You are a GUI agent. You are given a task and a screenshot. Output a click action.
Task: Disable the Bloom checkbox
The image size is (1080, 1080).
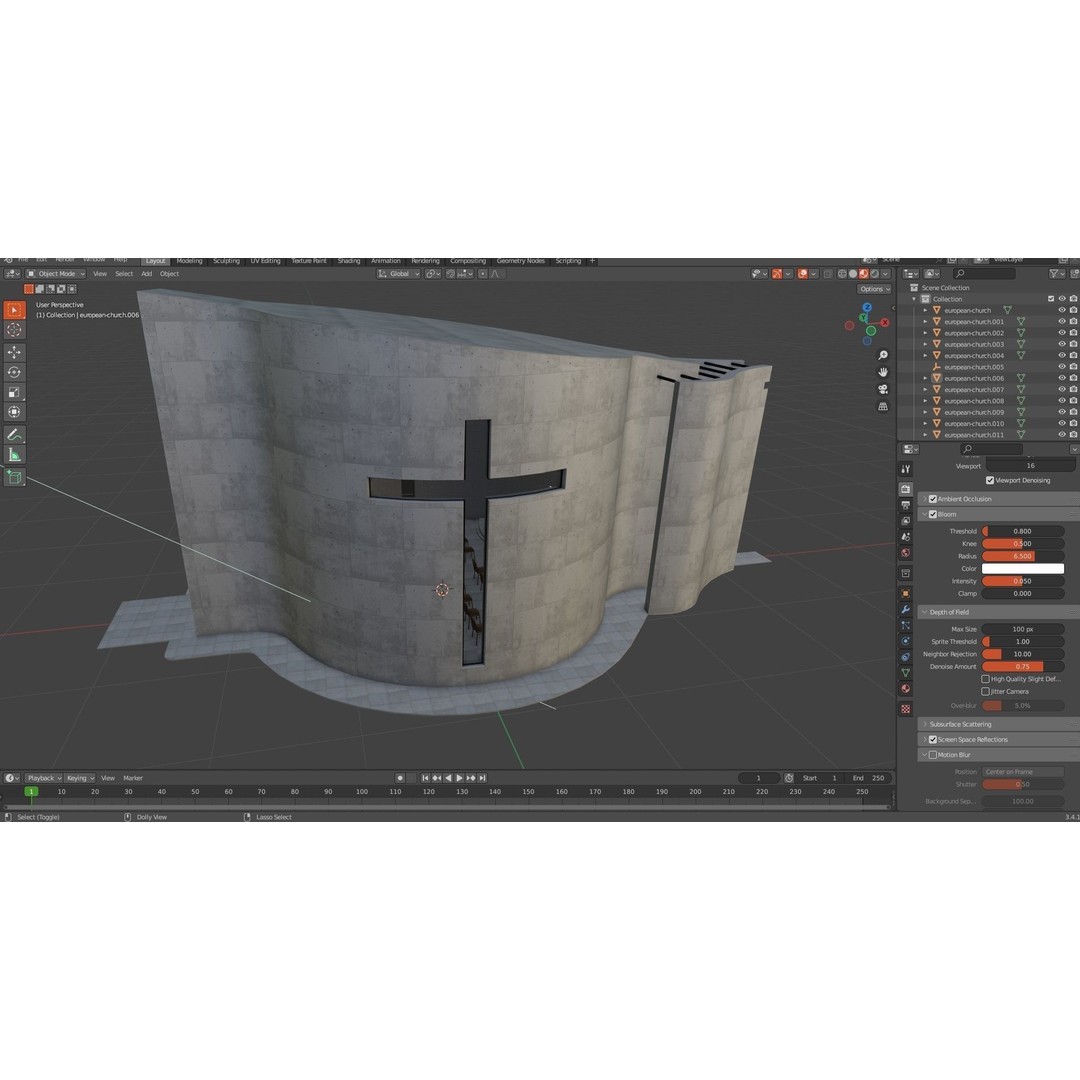[x=933, y=515]
